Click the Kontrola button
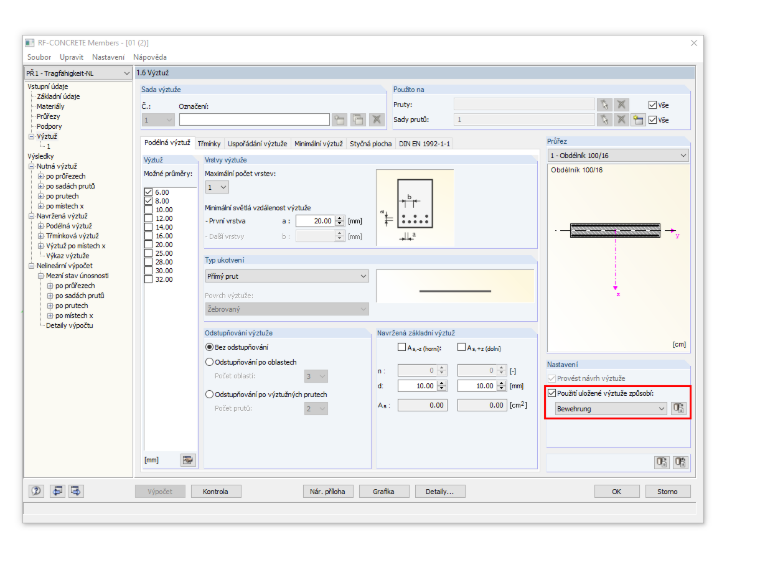This screenshot has height=570, width=760. (x=215, y=491)
